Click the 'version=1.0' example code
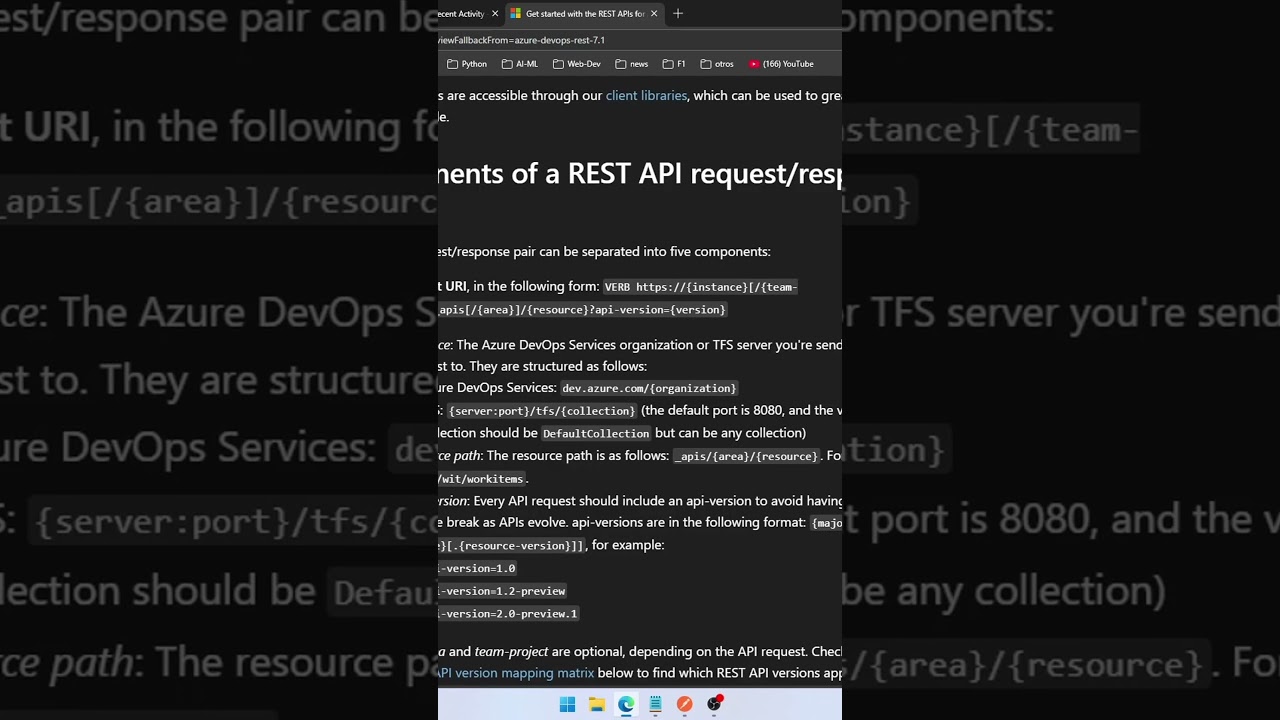 (478, 568)
